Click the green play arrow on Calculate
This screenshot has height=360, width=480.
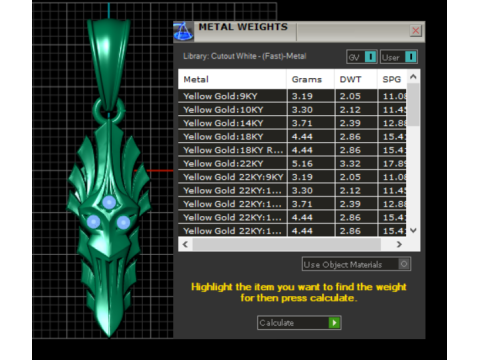click(x=334, y=323)
